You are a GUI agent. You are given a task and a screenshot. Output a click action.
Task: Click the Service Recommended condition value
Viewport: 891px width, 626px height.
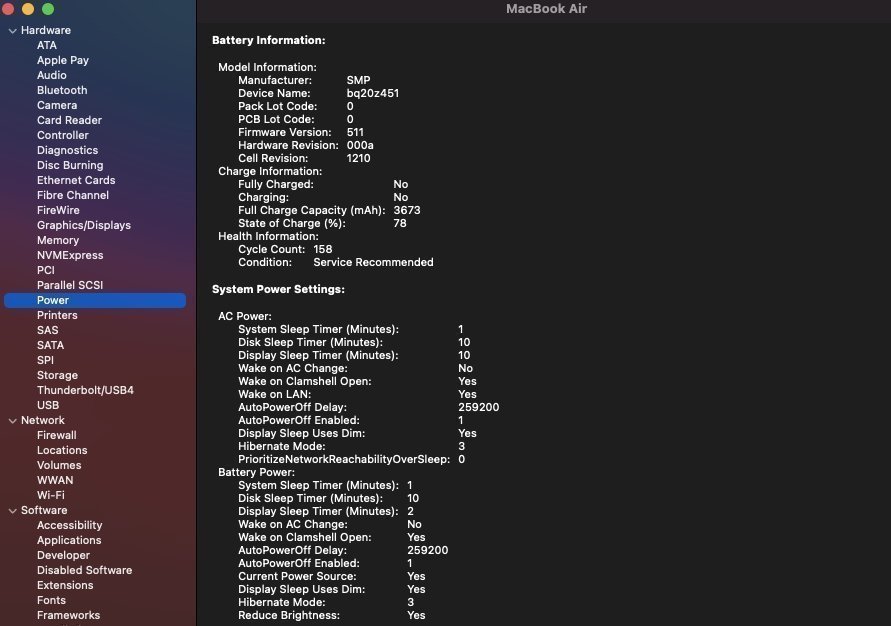tap(373, 262)
